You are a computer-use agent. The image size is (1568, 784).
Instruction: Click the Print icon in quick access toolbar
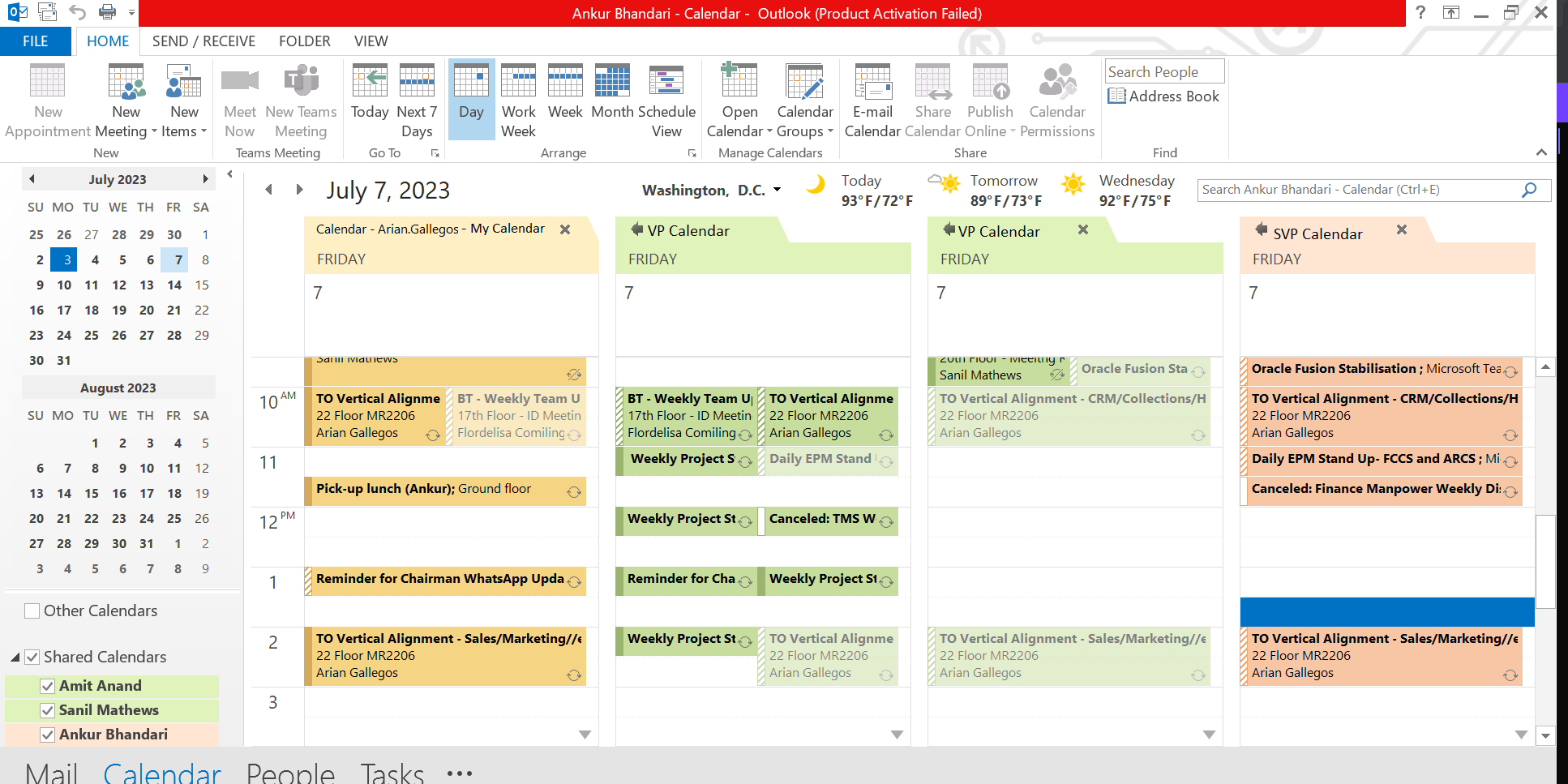point(107,12)
